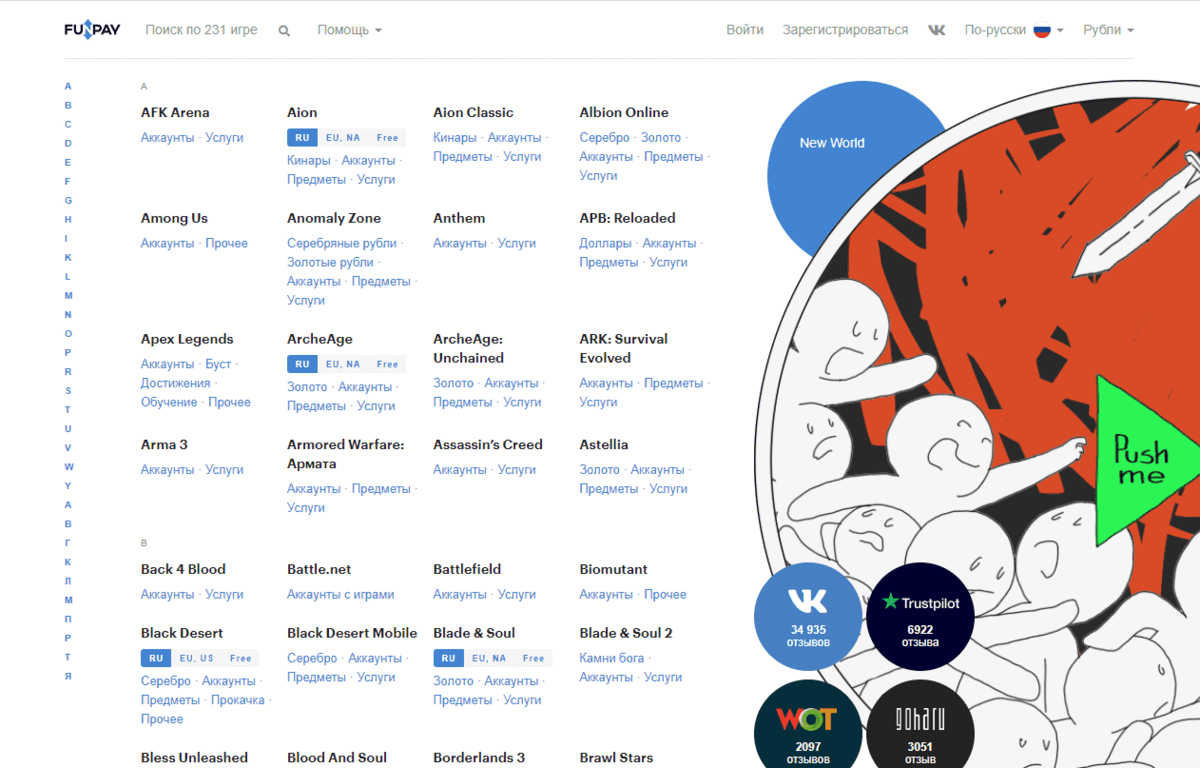Open Услуги under ARK: Survival Evolved
The width and height of the screenshot is (1200, 768).
click(598, 402)
